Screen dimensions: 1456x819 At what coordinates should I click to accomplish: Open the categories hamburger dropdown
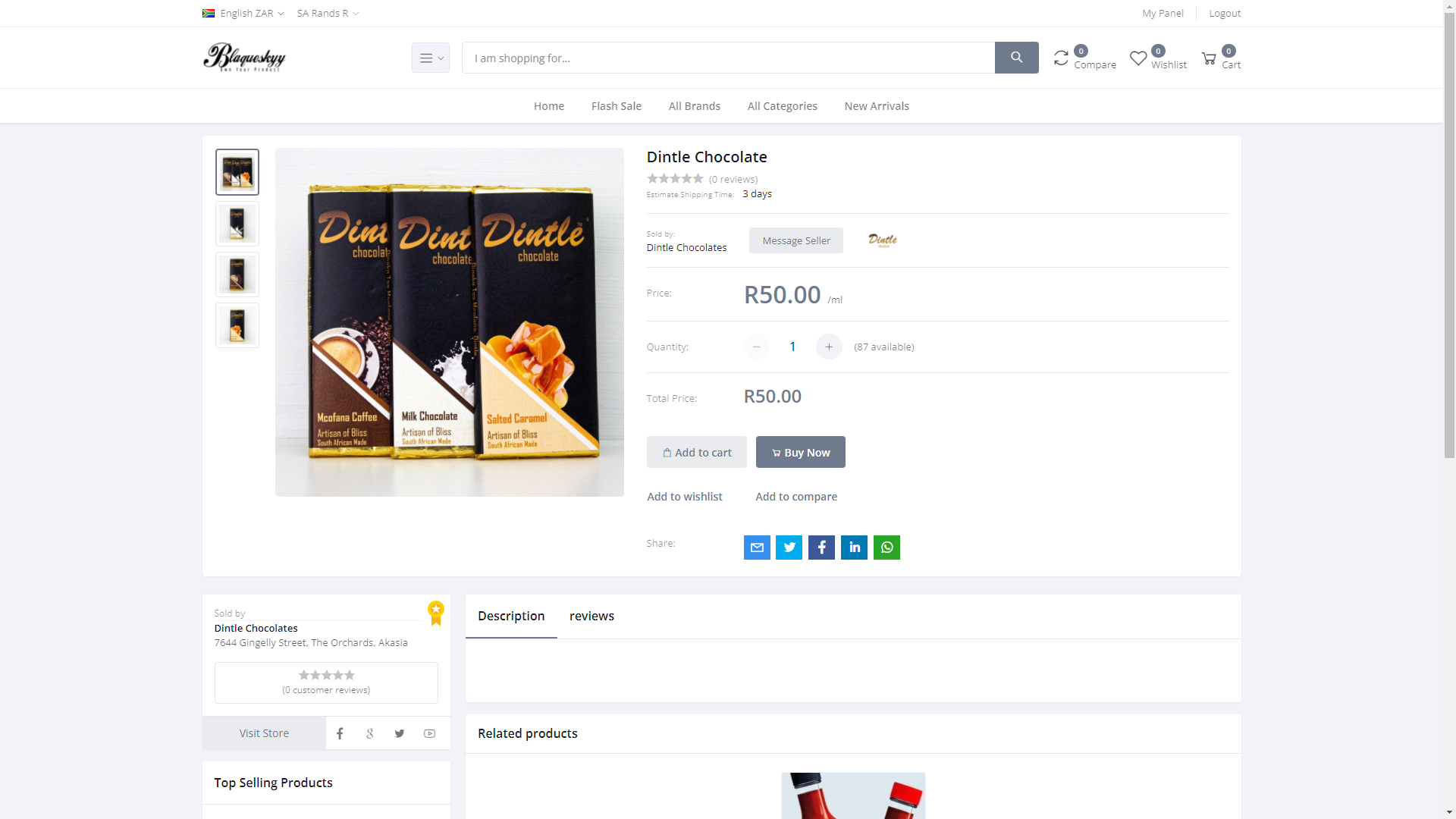(x=431, y=58)
